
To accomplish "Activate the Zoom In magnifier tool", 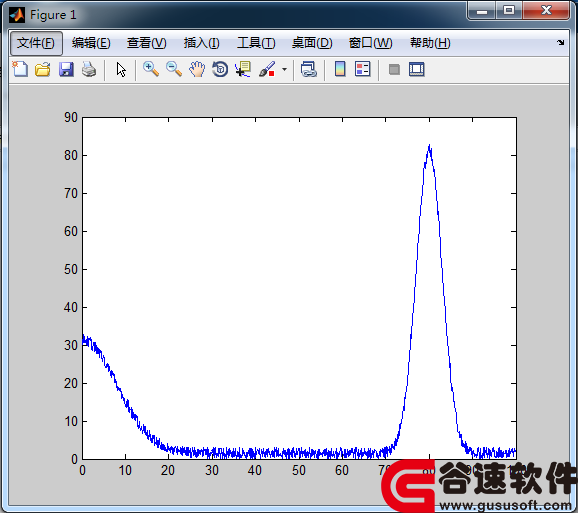I will click(151, 69).
